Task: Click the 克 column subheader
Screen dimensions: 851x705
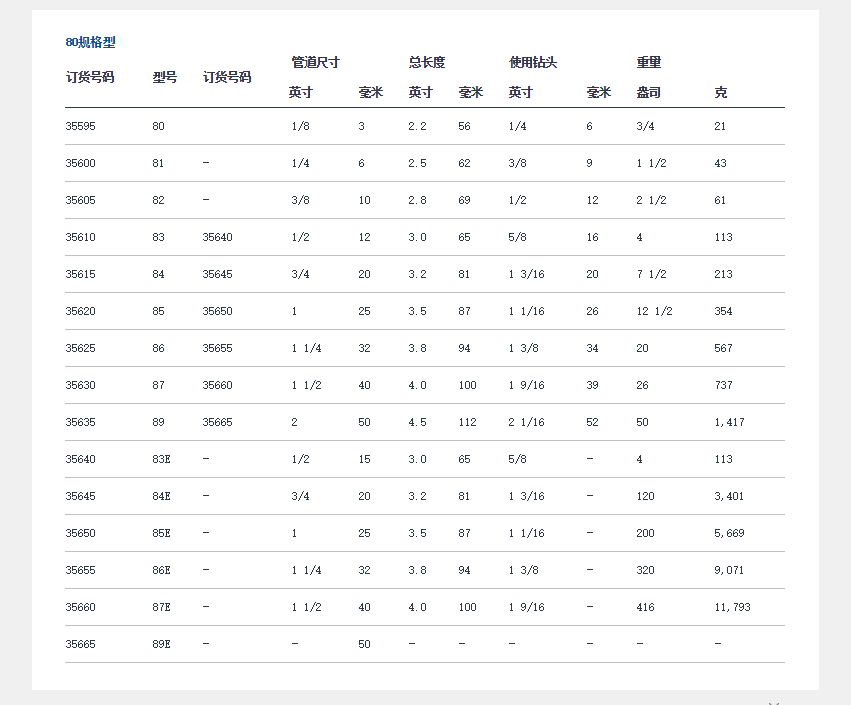Action: coord(721,92)
